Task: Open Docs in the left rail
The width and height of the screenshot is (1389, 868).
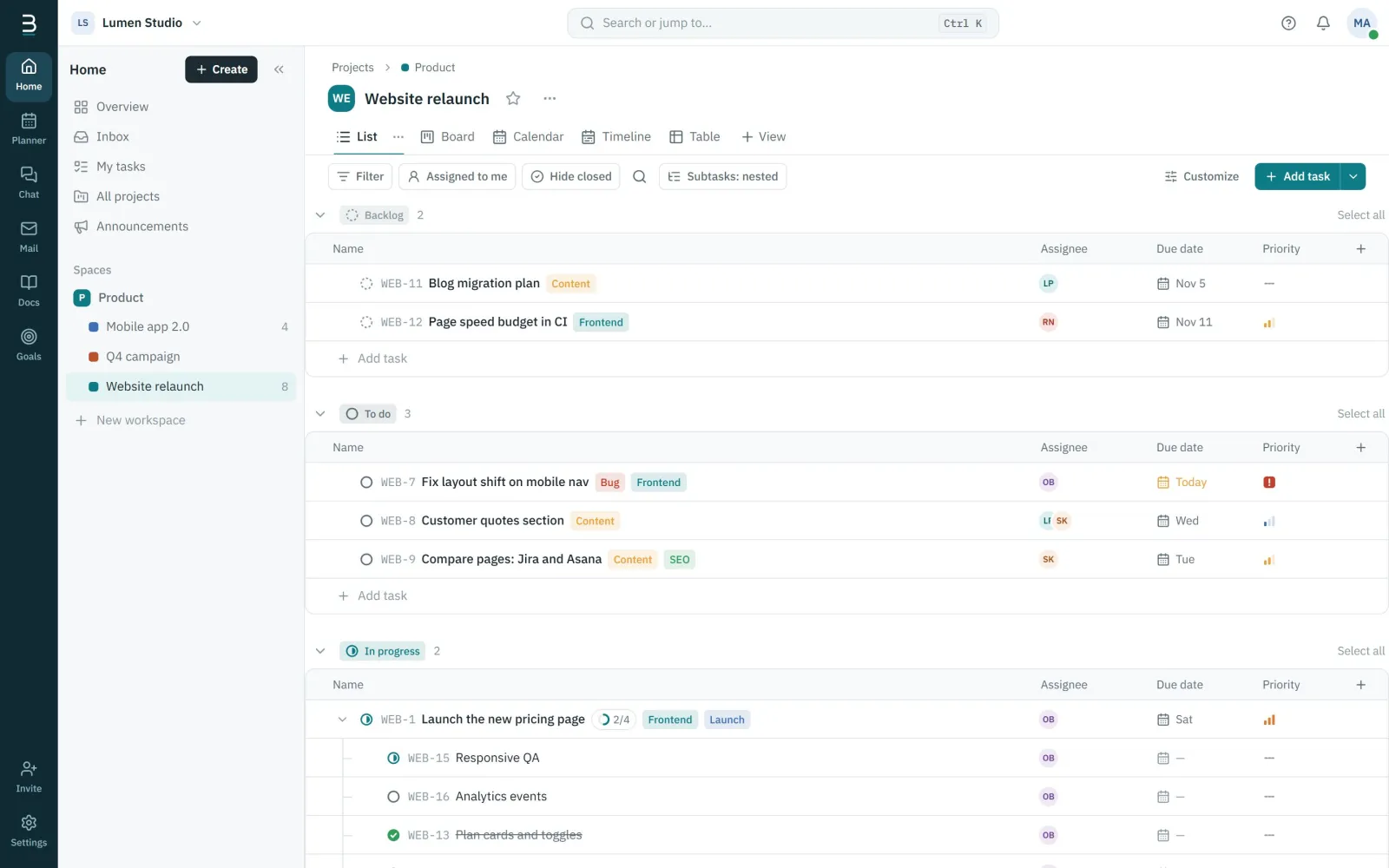Action: point(29,290)
